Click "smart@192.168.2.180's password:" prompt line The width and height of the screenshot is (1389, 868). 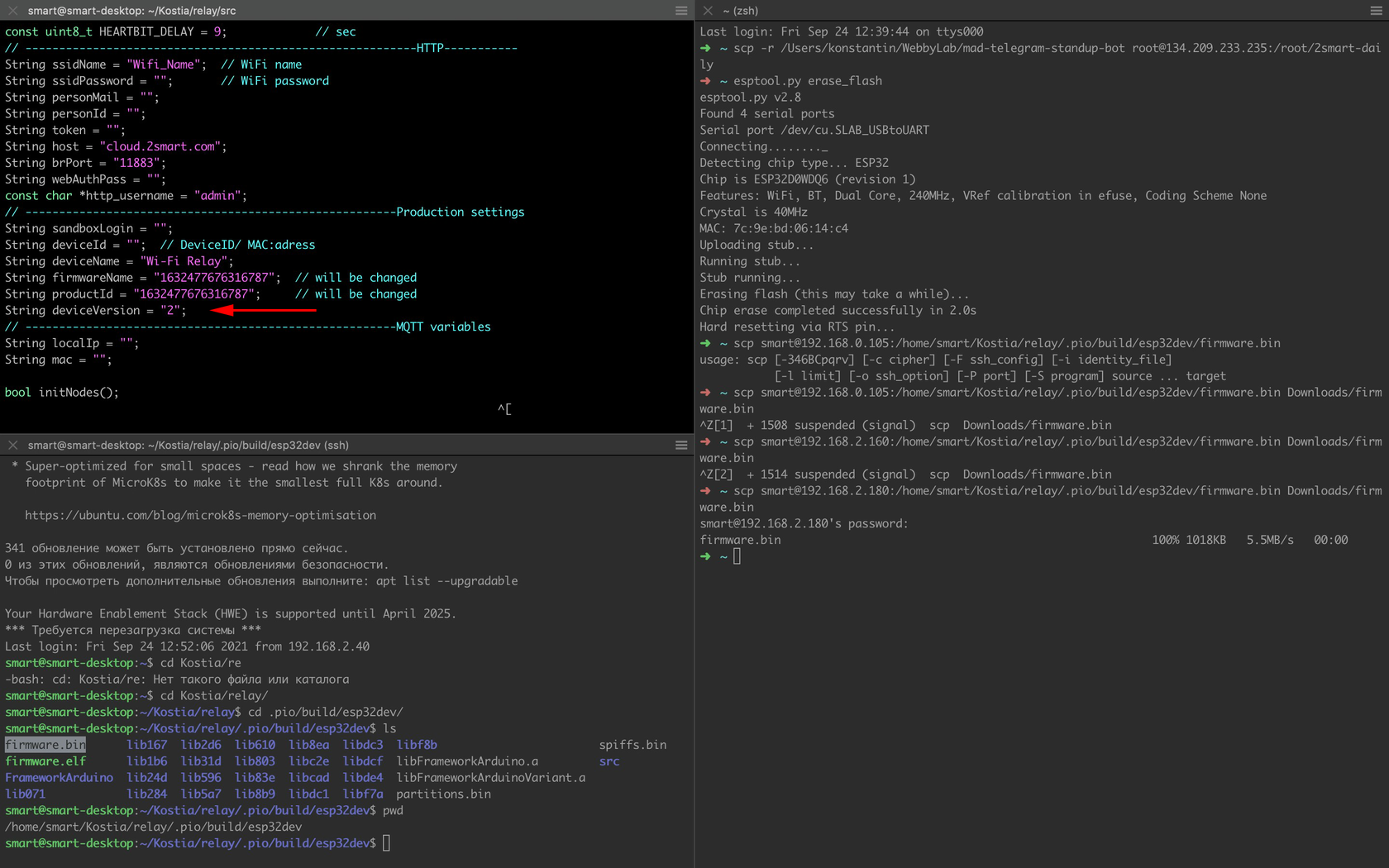804,523
